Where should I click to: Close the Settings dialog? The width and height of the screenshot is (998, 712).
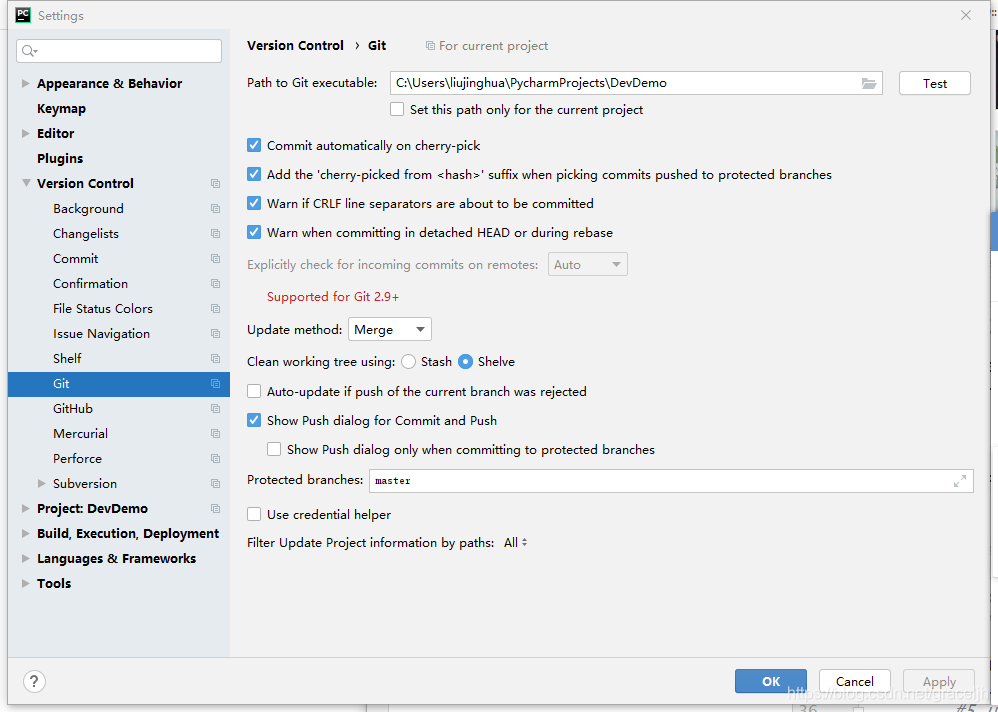966,15
